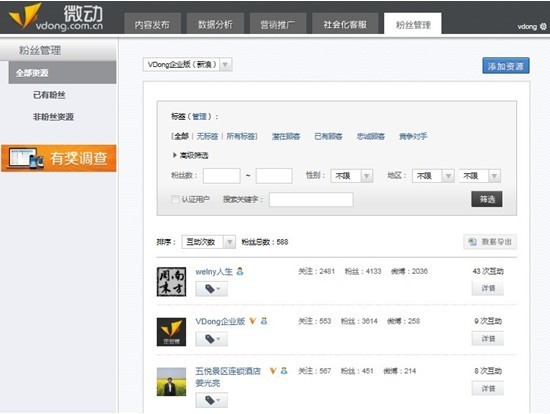Select 全部资源 in the sidebar
The height and width of the screenshot is (414, 550).
click(x=62, y=73)
